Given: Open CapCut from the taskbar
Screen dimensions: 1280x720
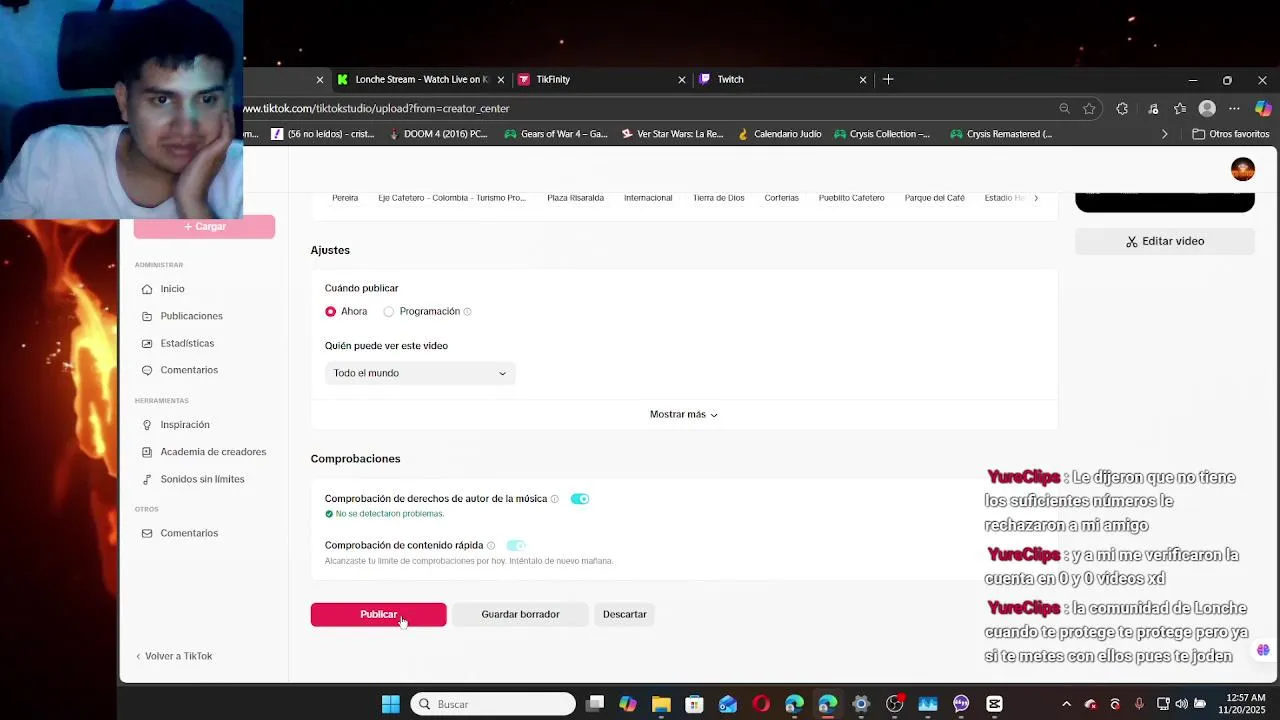Looking at the screenshot, I should [x=994, y=704].
